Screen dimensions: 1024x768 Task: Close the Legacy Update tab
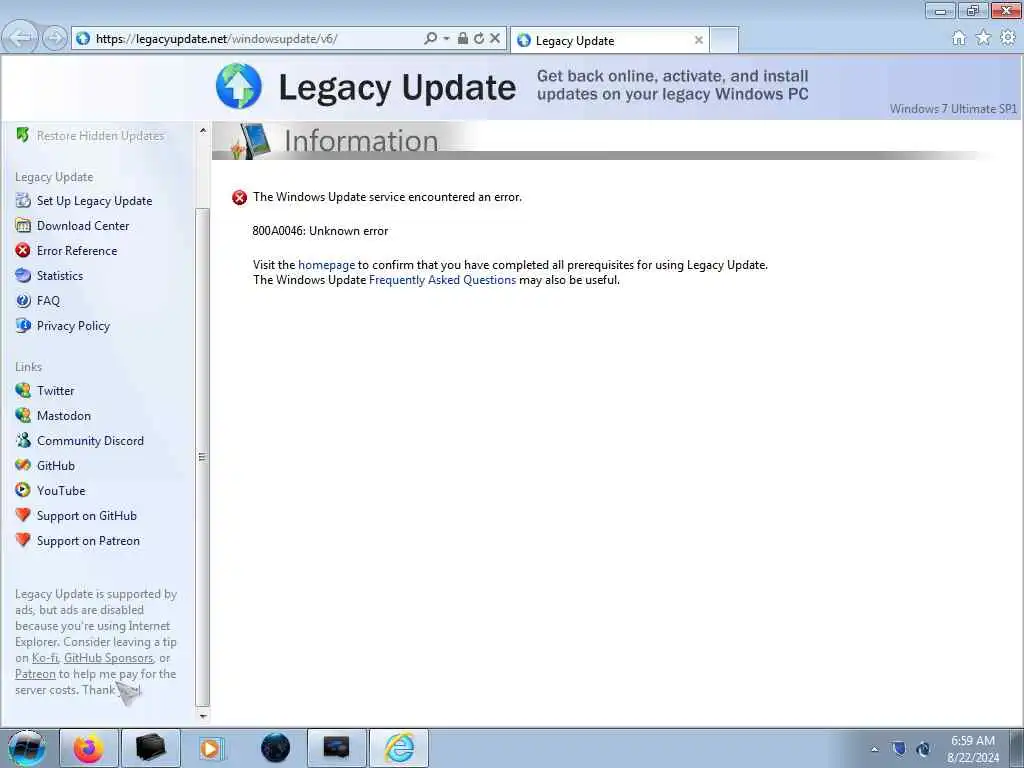pyautogui.click(x=698, y=40)
